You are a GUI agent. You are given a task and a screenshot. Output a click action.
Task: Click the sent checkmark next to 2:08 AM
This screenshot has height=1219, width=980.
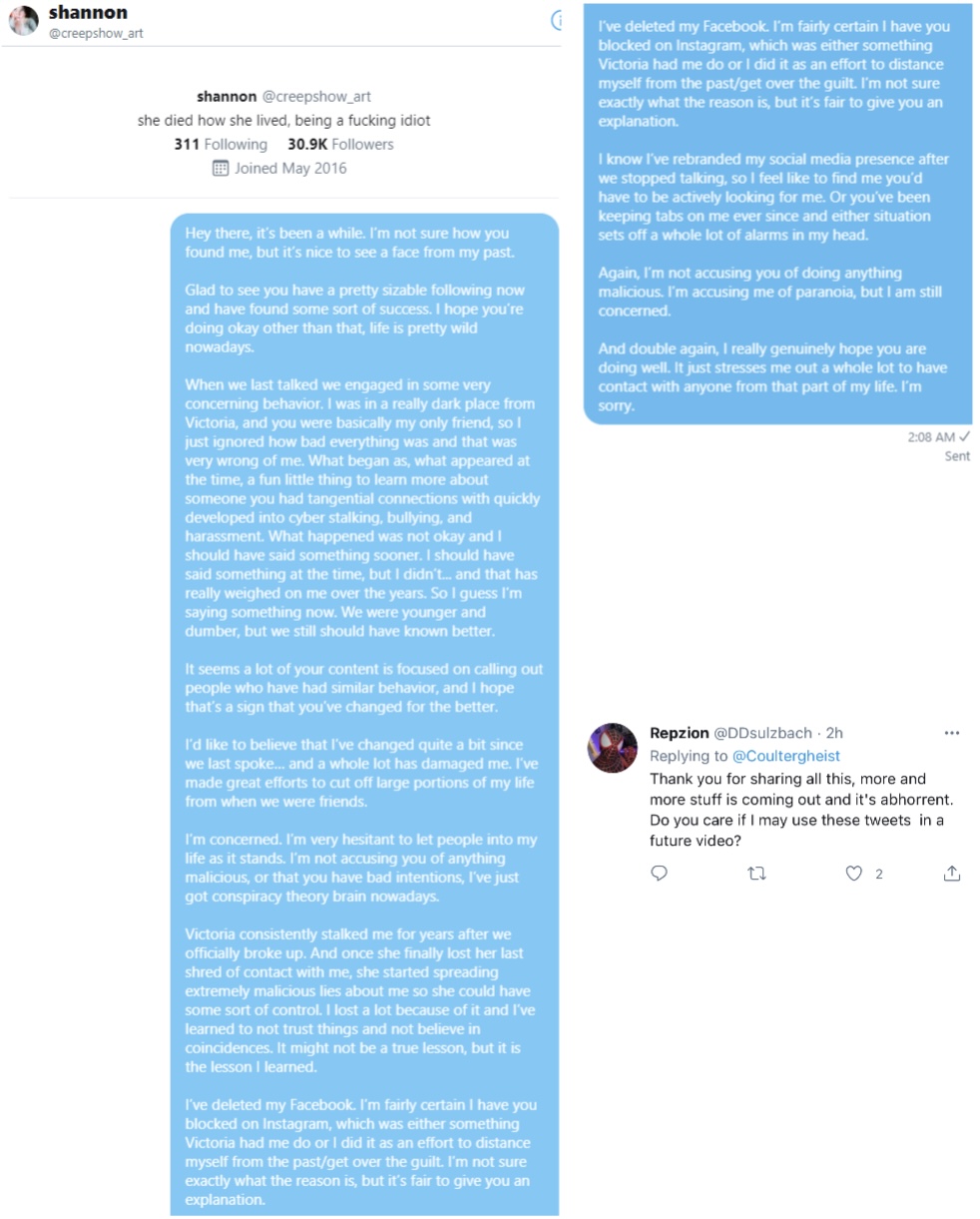pyautogui.click(x=965, y=437)
